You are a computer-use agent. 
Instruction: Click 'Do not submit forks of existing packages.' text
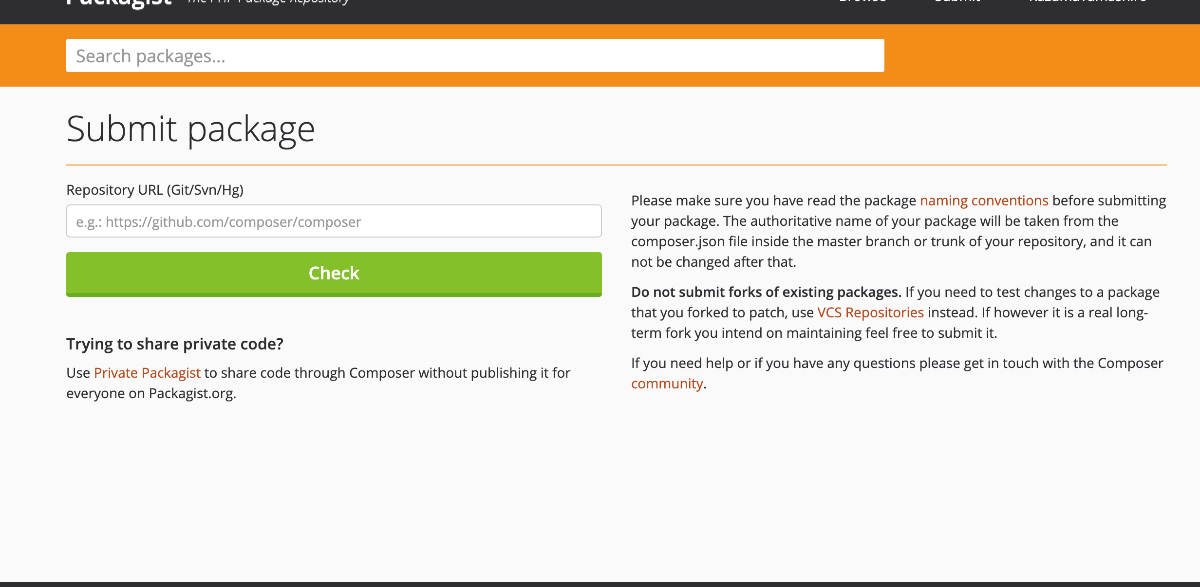click(766, 292)
